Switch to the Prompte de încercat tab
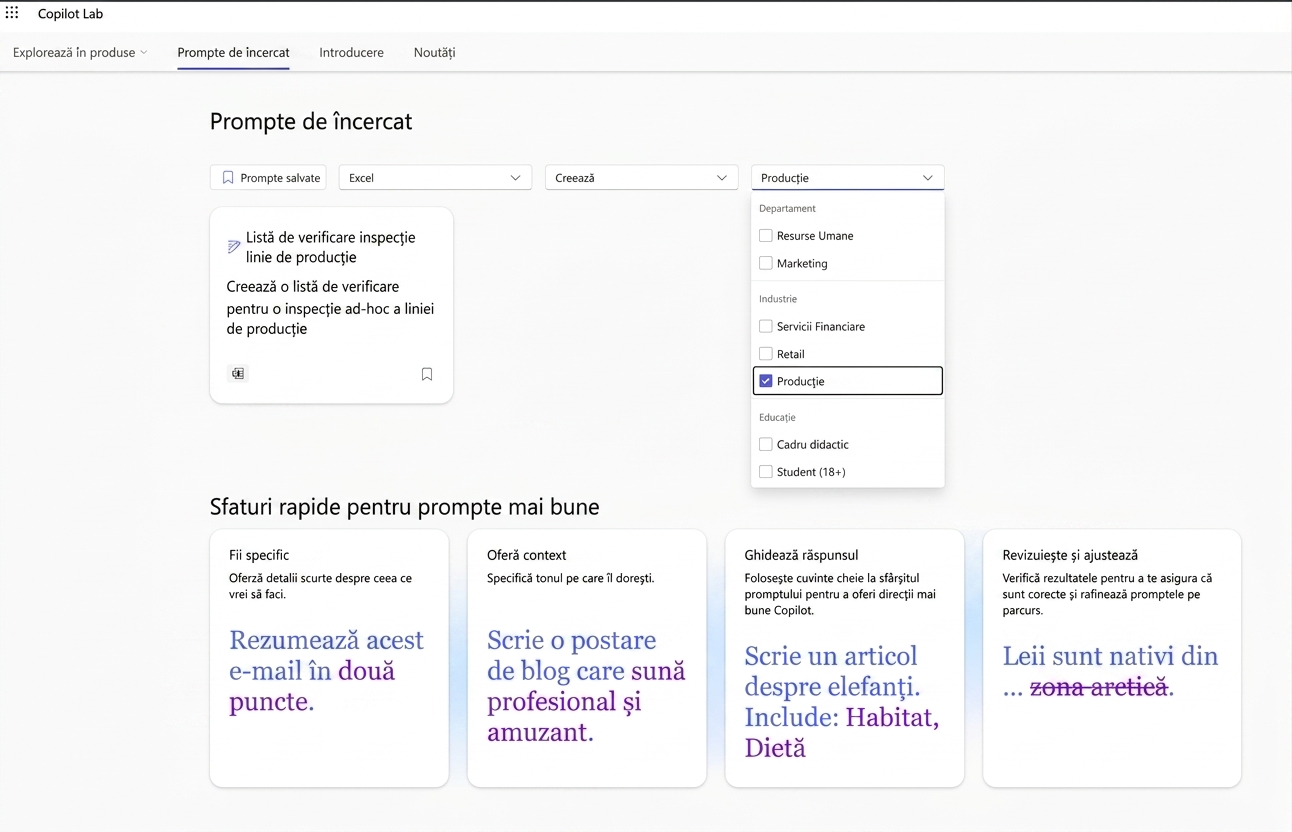This screenshot has width=1292, height=832. [x=233, y=52]
